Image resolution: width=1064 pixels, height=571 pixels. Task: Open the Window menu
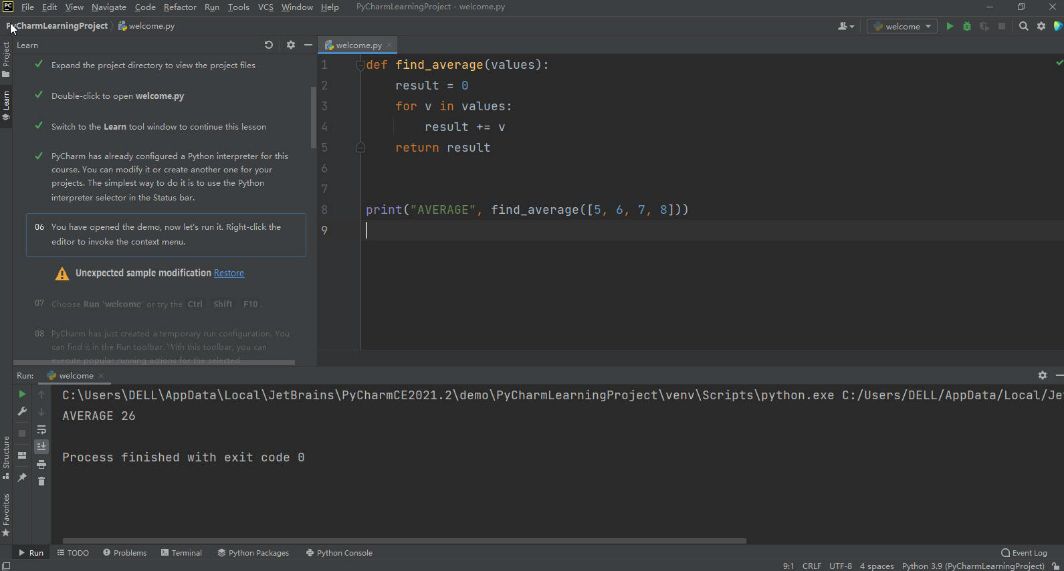(297, 7)
